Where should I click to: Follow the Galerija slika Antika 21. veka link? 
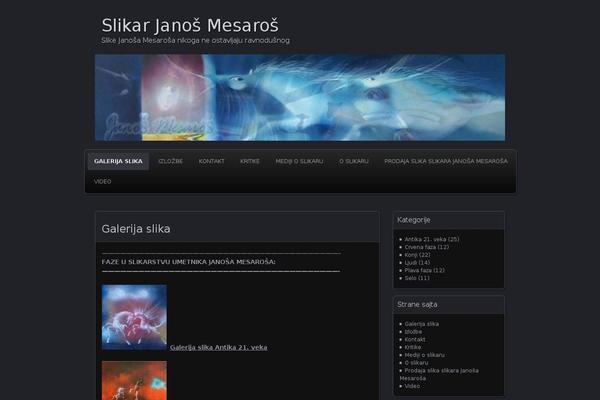[x=218, y=347]
